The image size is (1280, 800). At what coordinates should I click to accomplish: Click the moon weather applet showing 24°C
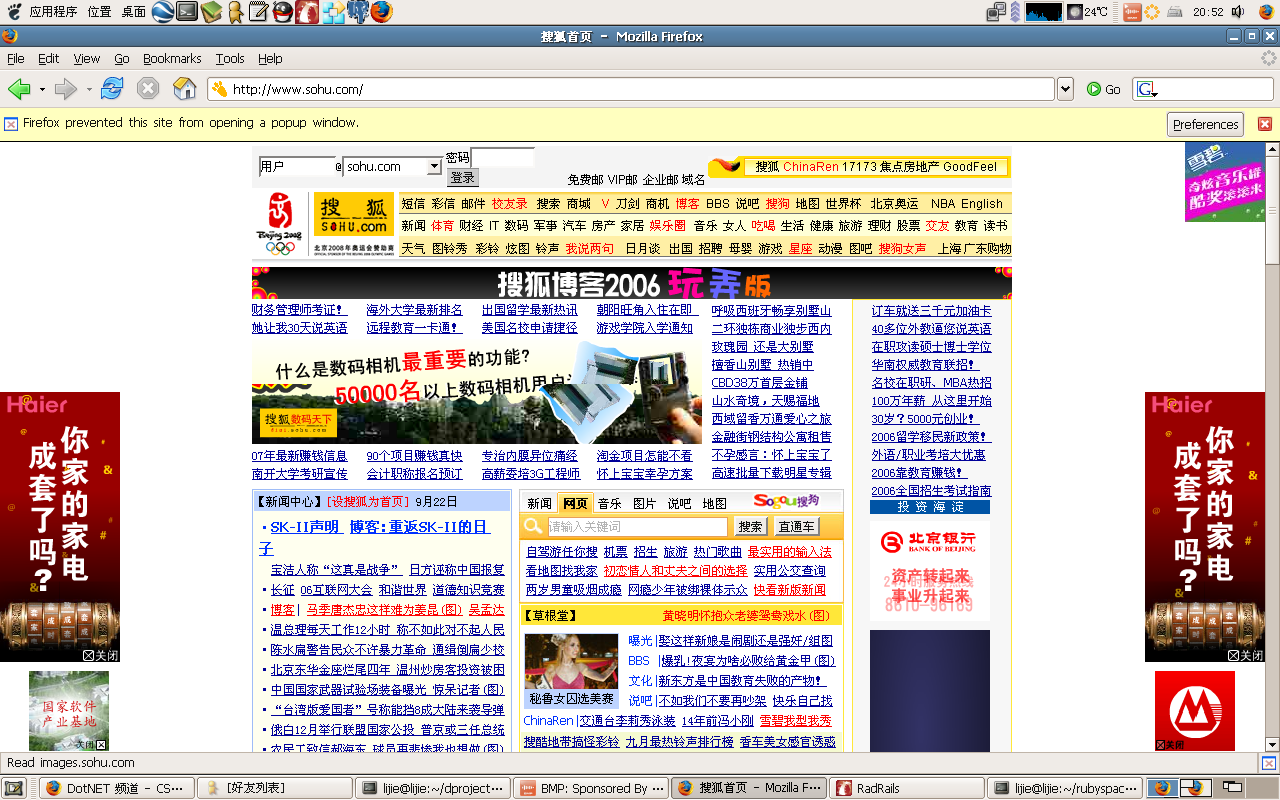[1088, 12]
